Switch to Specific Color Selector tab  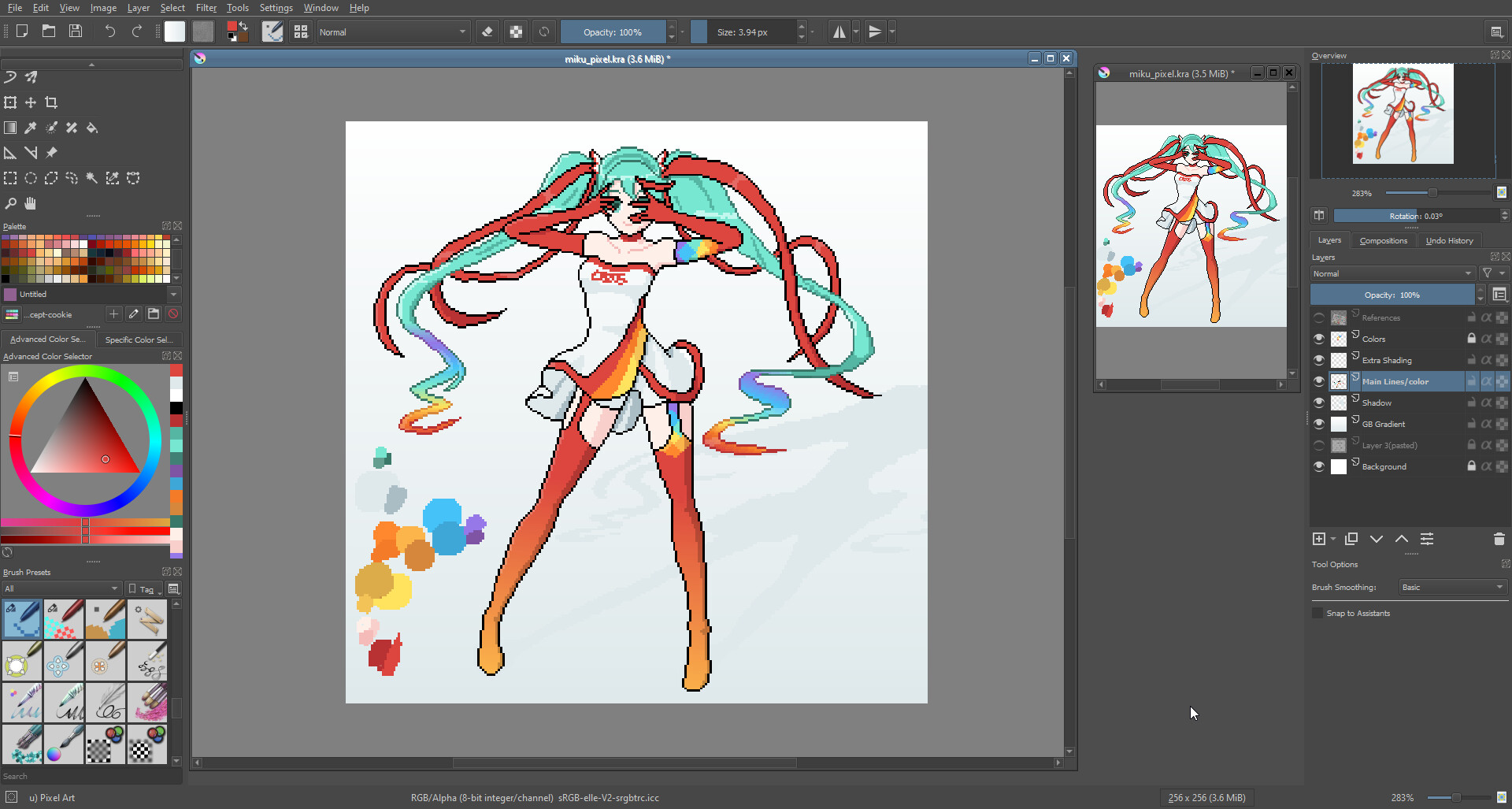pos(138,340)
